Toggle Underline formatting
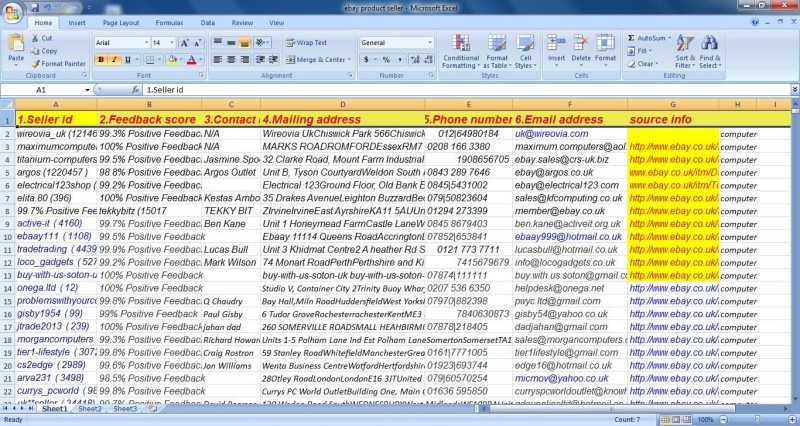800x426 pixels. 128,60
